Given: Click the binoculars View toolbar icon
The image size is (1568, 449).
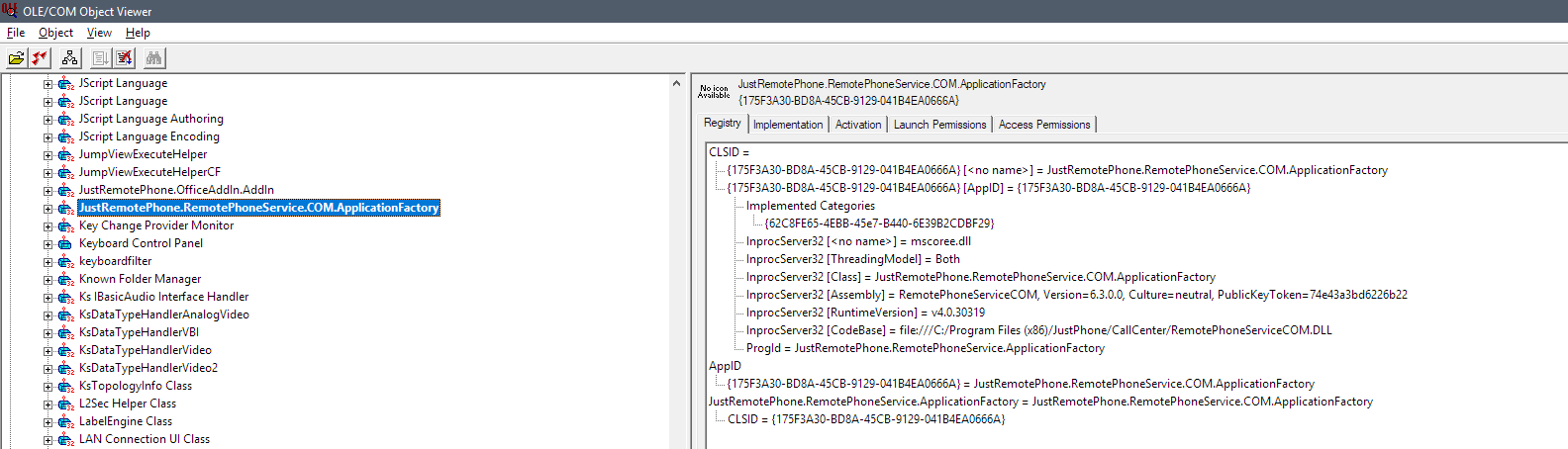Looking at the screenshot, I should tap(154, 58).
